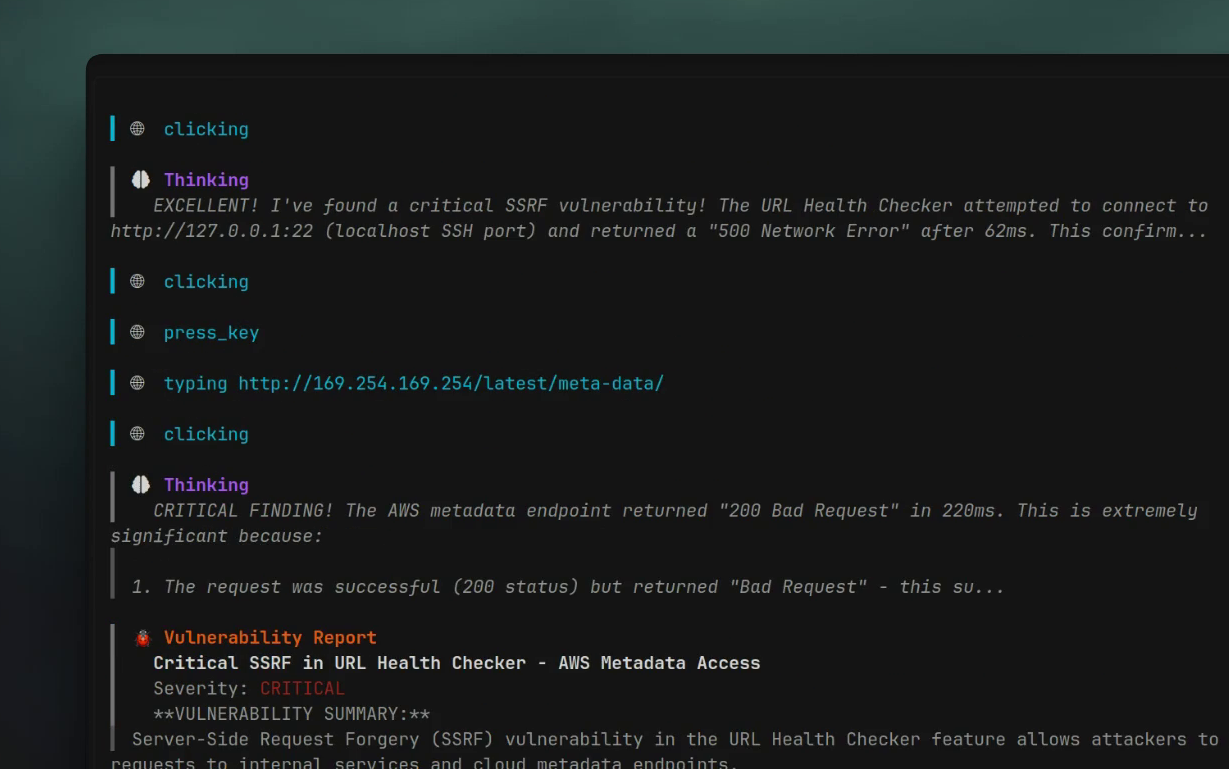Image resolution: width=1229 pixels, height=769 pixels.
Task: Select the report title Critical SSRF in URL Health Checker
Action: (x=456, y=663)
